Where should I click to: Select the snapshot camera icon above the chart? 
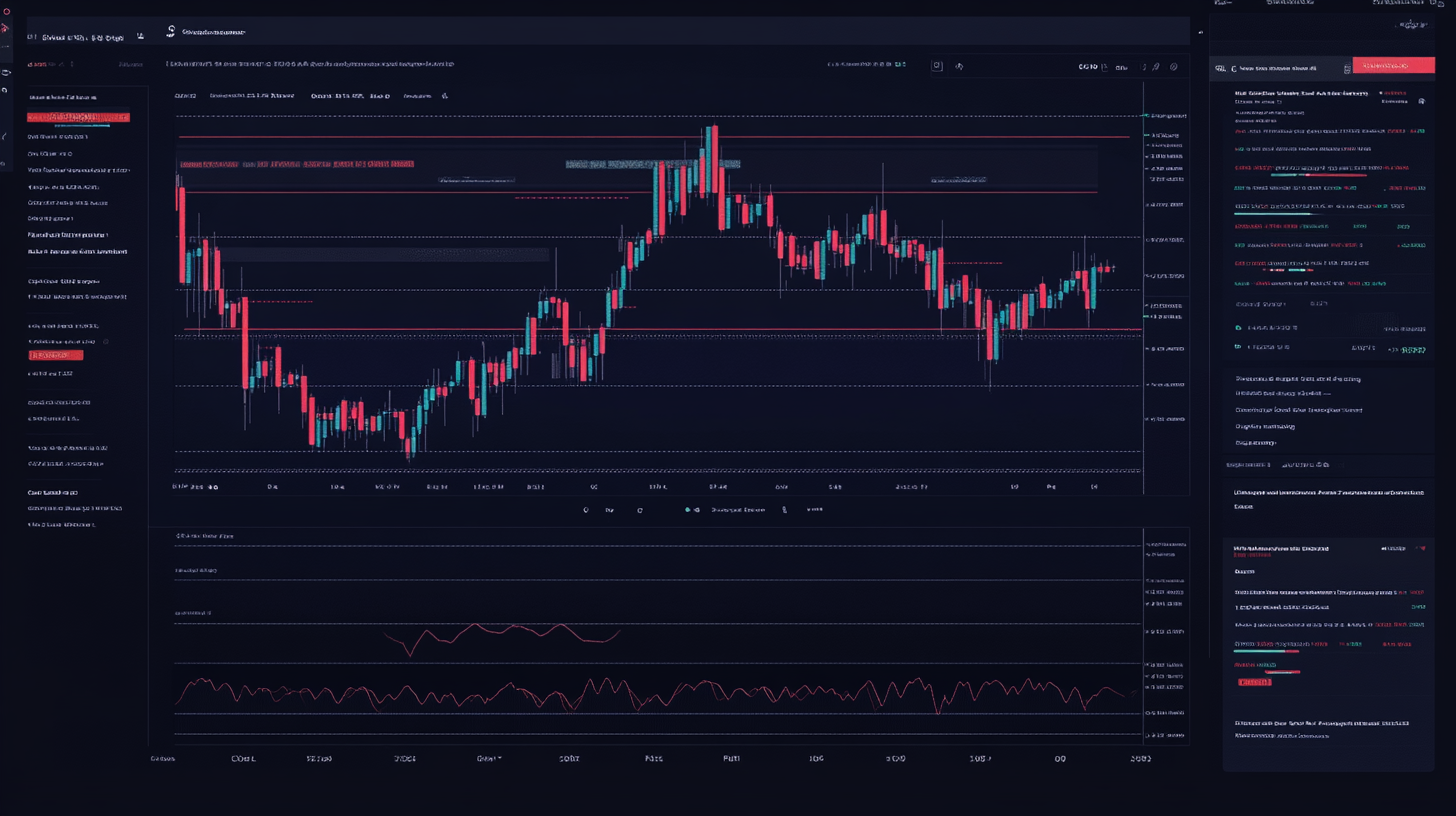(937, 64)
